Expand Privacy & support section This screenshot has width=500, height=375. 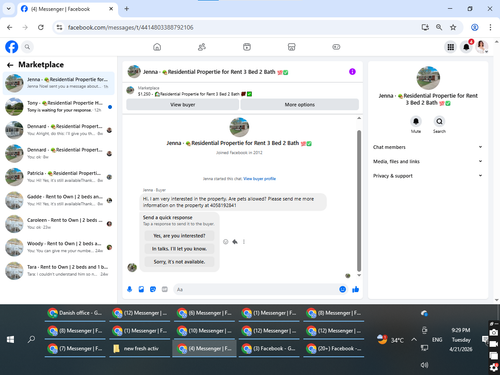pos(428,176)
